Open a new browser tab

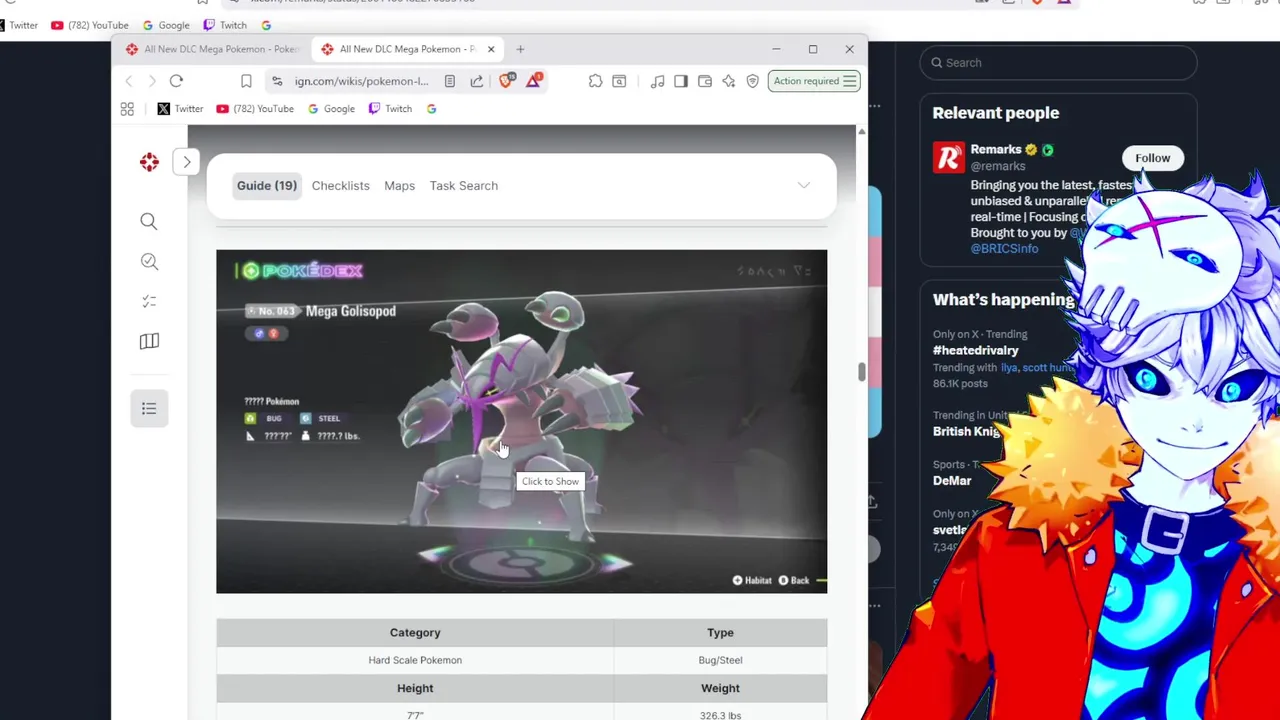(520, 49)
